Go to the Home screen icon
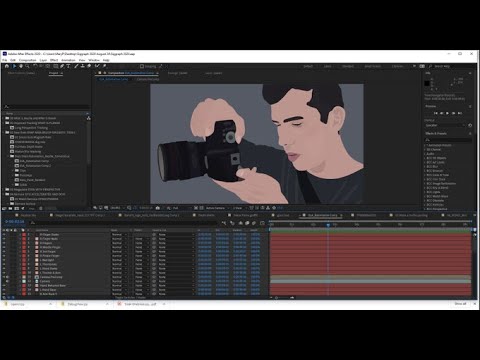The height and width of the screenshot is (360, 480). click(7, 66)
